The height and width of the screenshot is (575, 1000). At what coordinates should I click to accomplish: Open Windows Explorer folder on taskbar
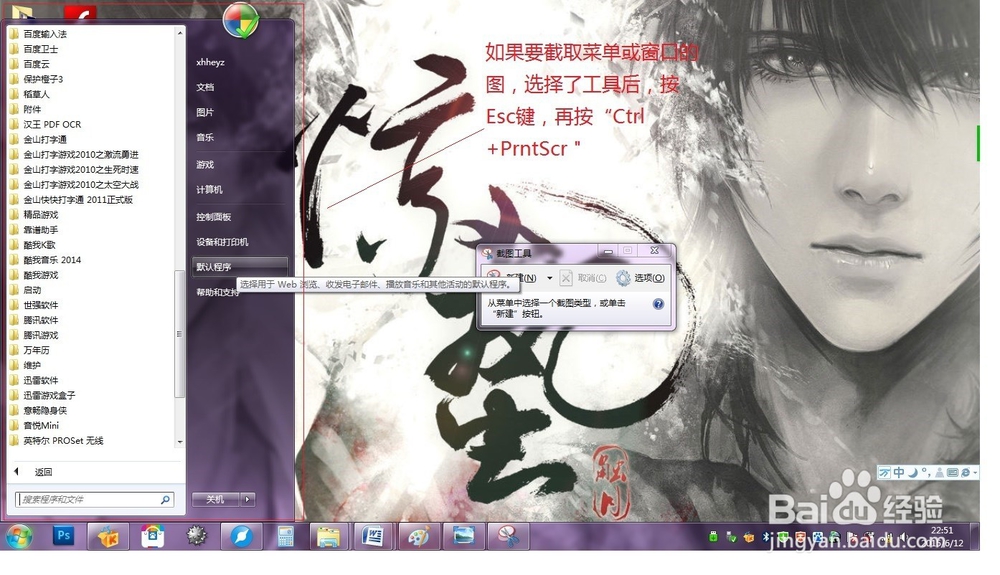329,536
